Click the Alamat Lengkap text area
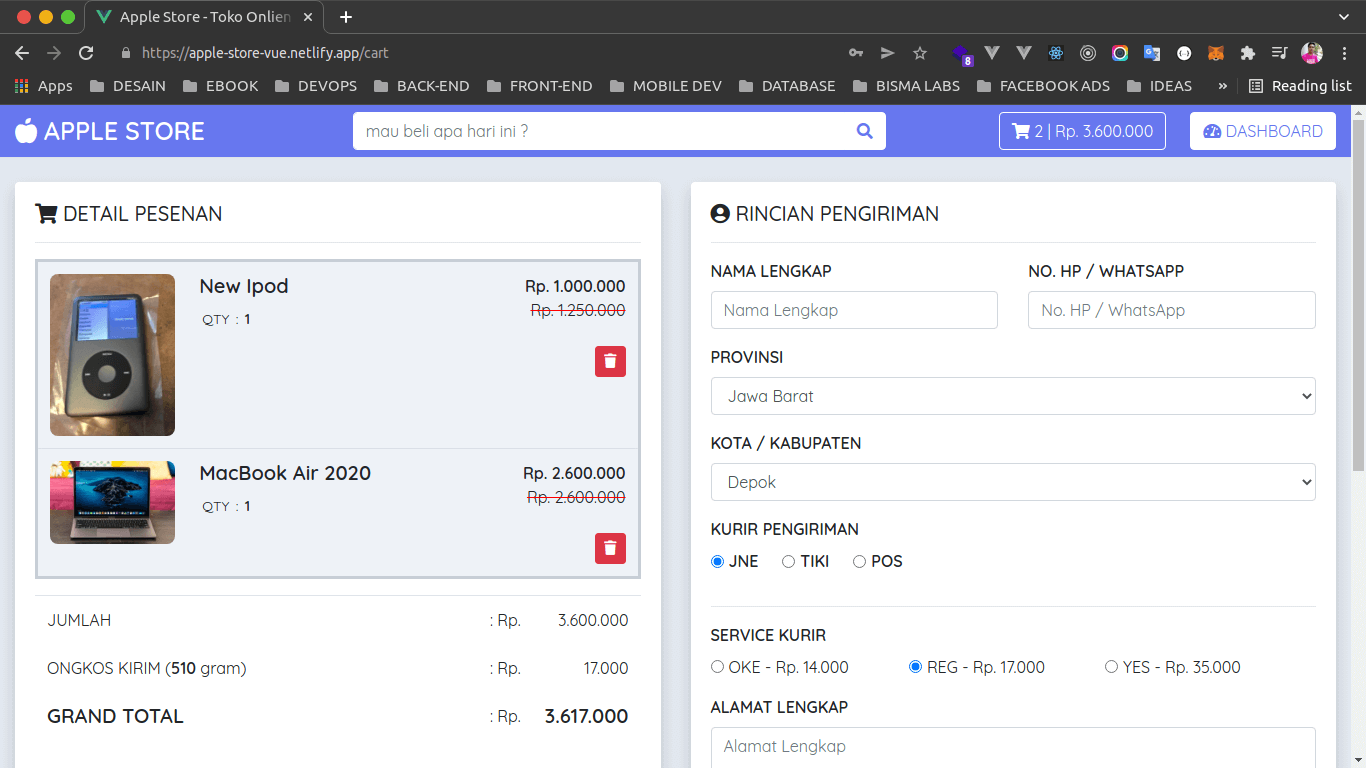The height and width of the screenshot is (768, 1366). 1013,747
